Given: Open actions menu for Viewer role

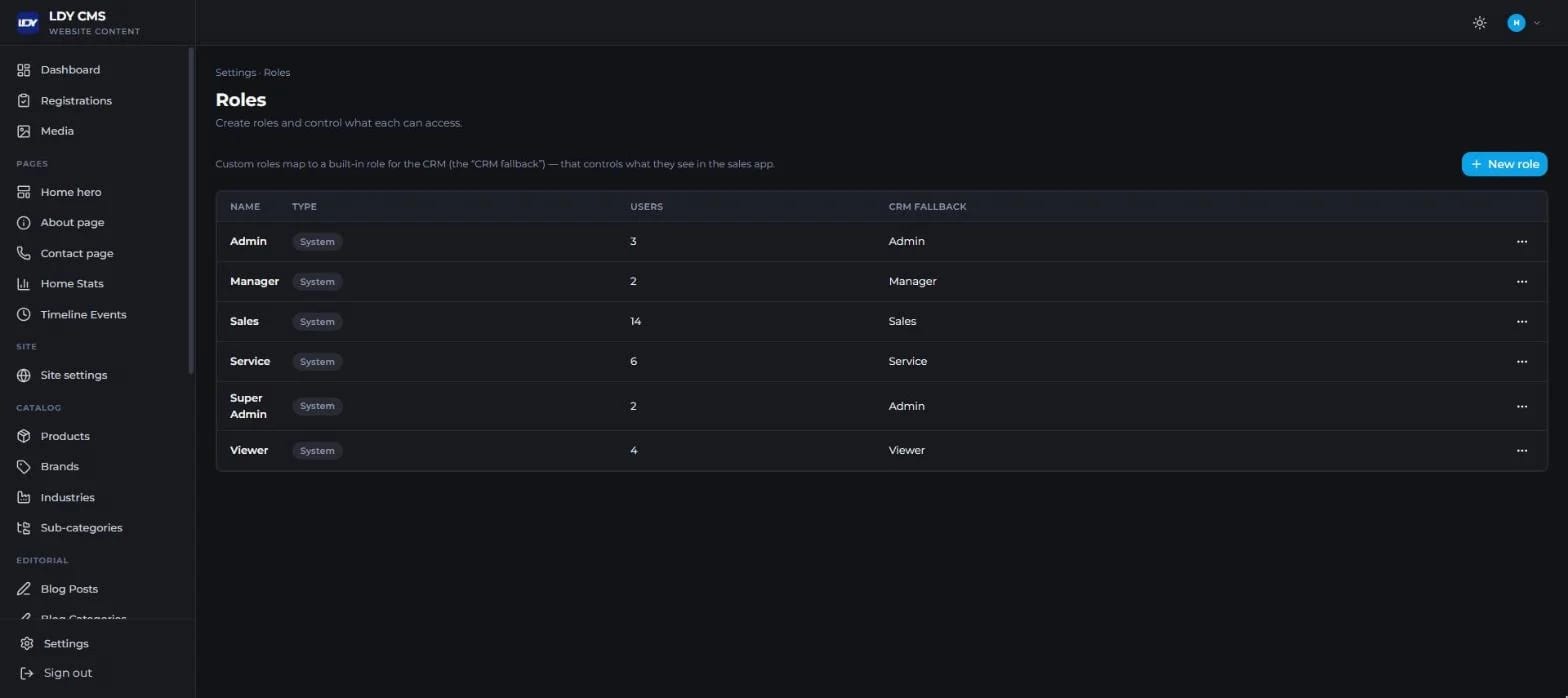Looking at the screenshot, I should 1522,450.
